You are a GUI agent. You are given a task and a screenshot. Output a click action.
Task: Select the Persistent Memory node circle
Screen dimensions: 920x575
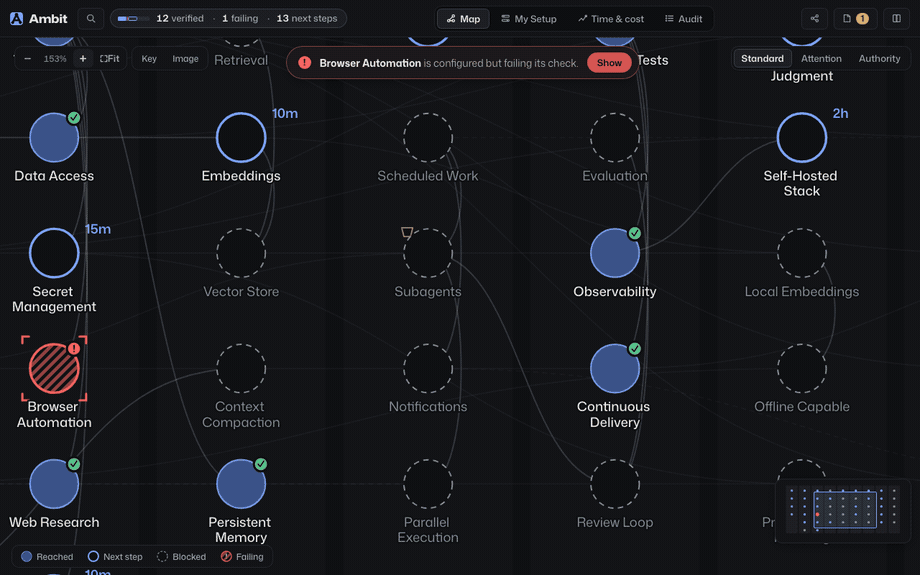[241, 484]
